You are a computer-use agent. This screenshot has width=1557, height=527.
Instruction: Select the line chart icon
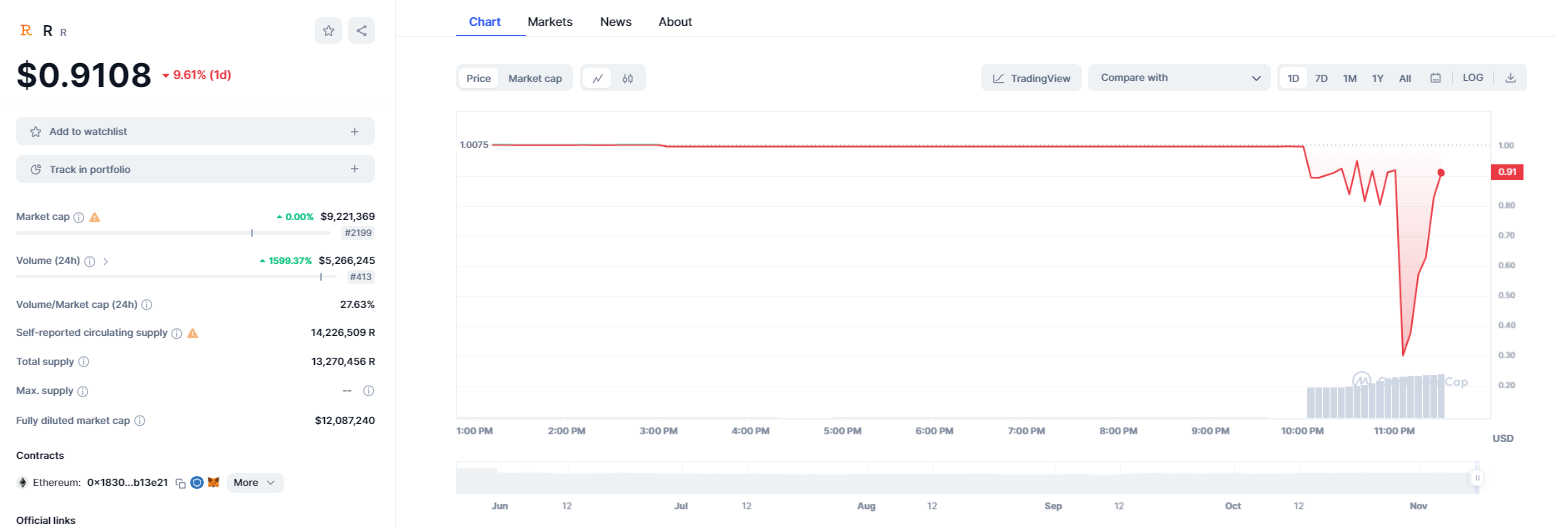tap(597, 78)
